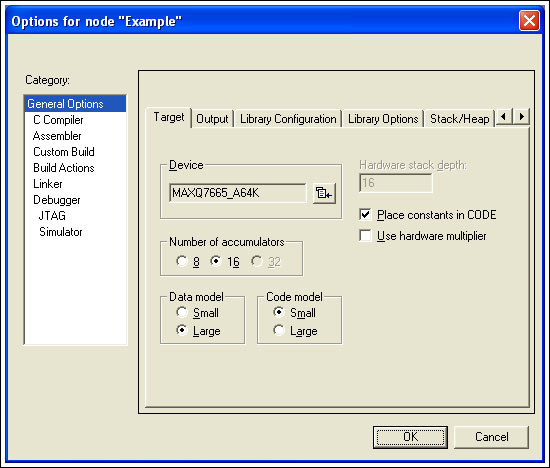
Task: Select Linker in category list
Action: tap(48, 184)
